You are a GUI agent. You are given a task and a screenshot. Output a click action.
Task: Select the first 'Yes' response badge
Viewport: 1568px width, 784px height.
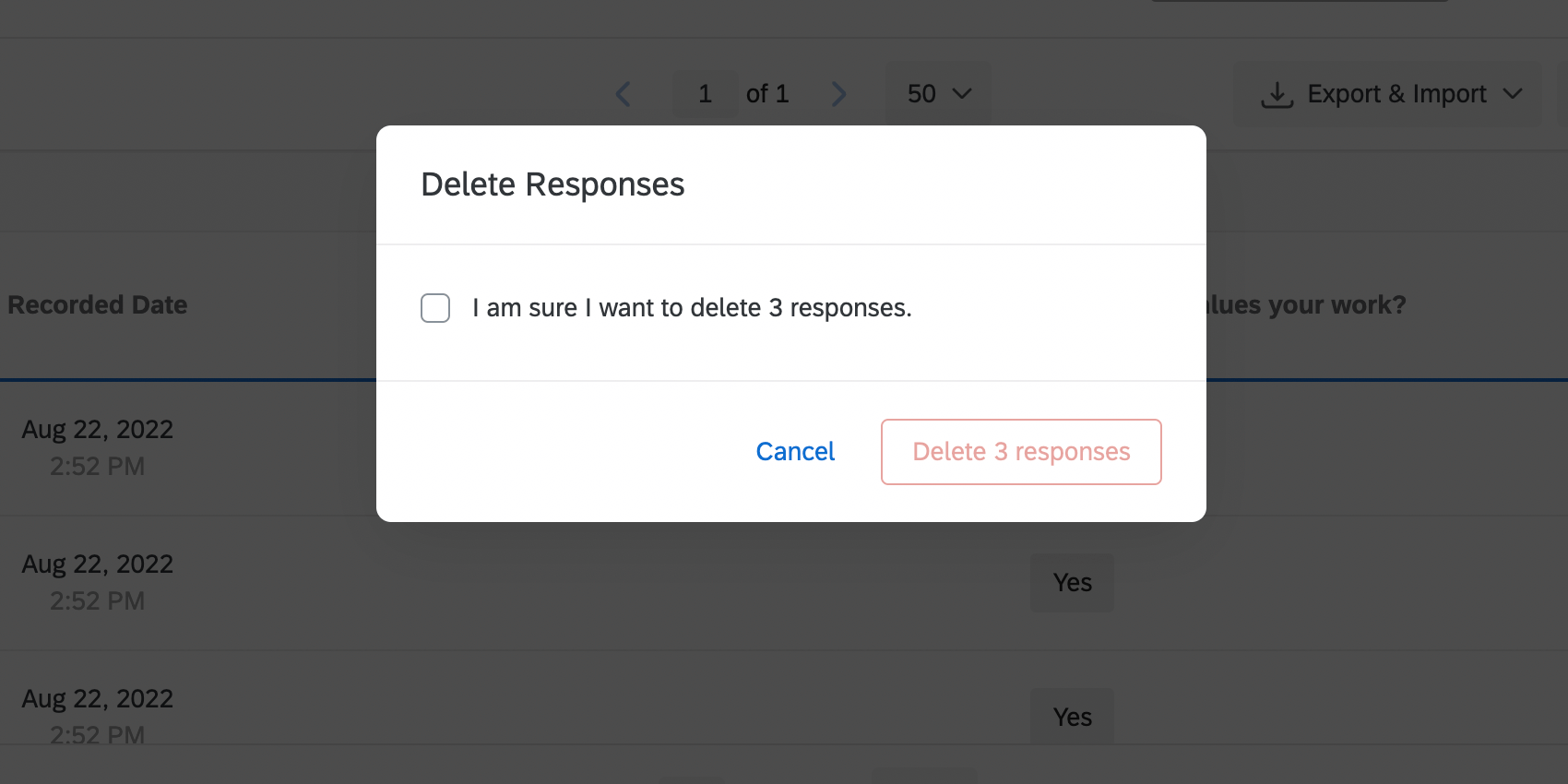(1072, 582)
